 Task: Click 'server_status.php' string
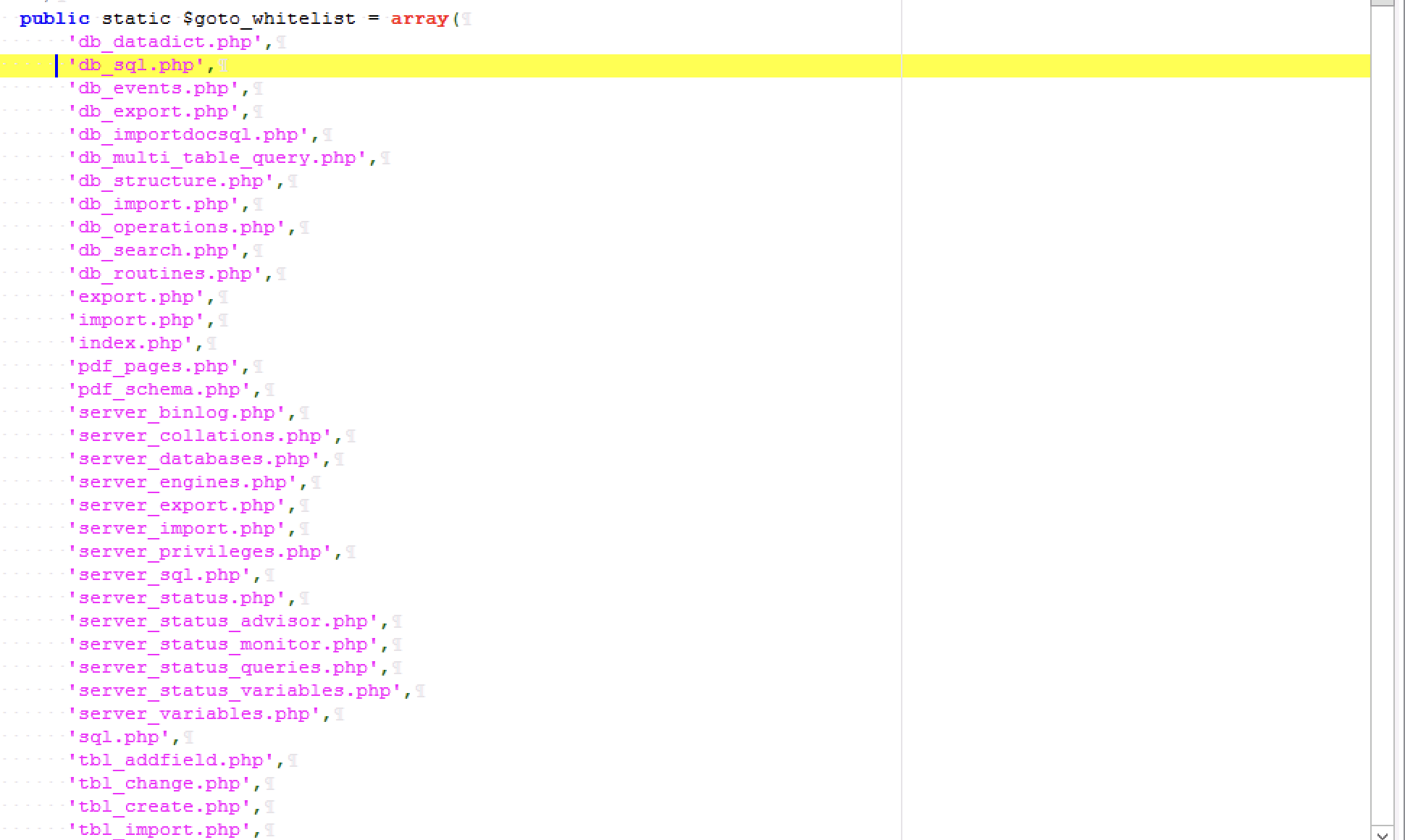click(177, 598)
